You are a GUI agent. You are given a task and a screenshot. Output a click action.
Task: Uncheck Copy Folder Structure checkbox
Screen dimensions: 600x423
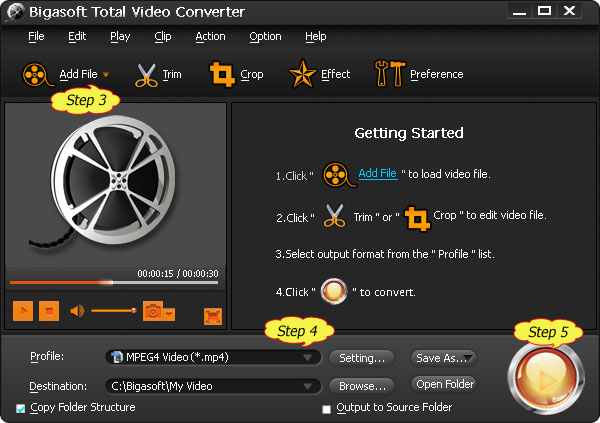coord(20,408)
